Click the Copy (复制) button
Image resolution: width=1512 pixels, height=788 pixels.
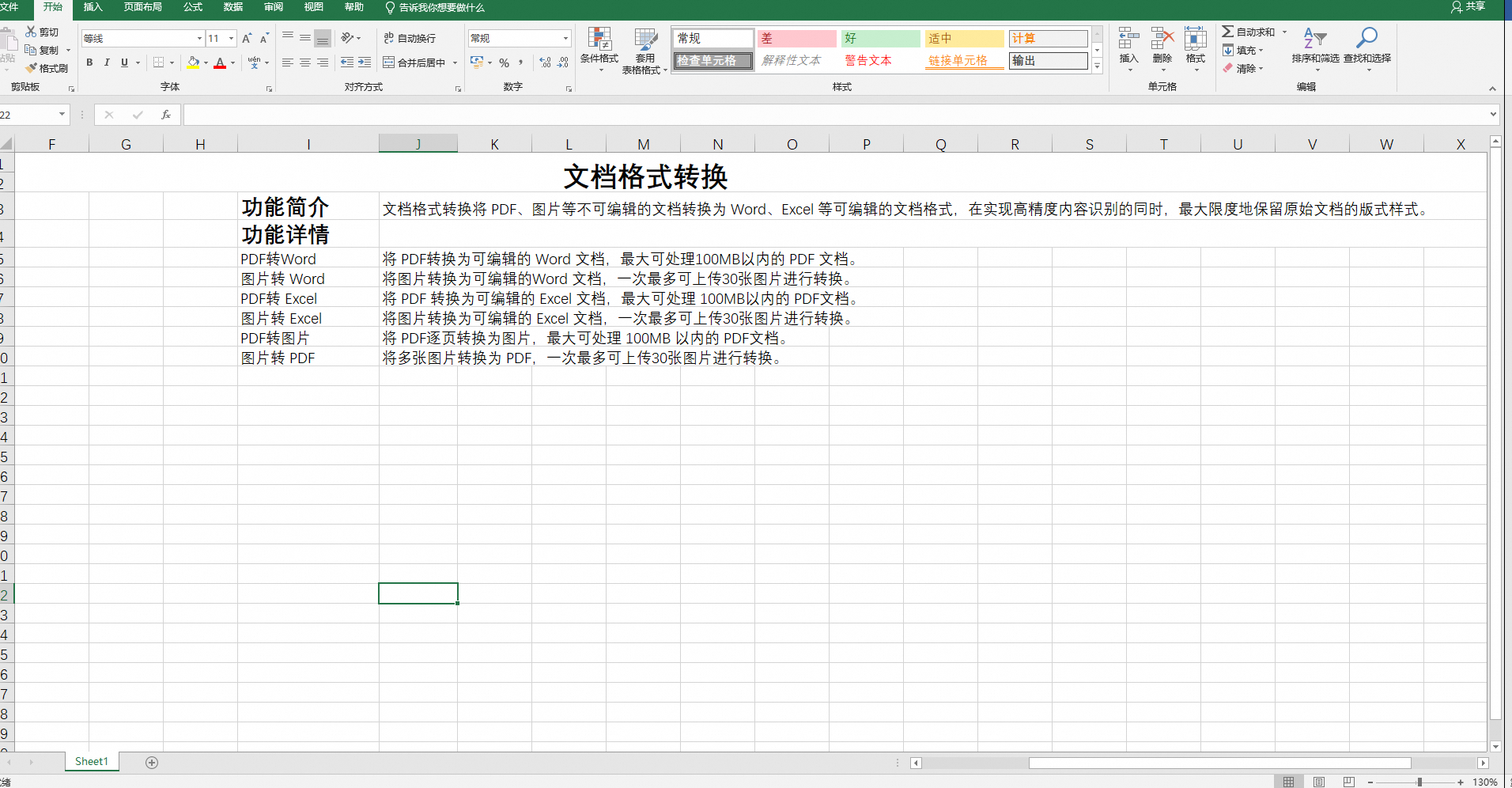pos(42,50)
